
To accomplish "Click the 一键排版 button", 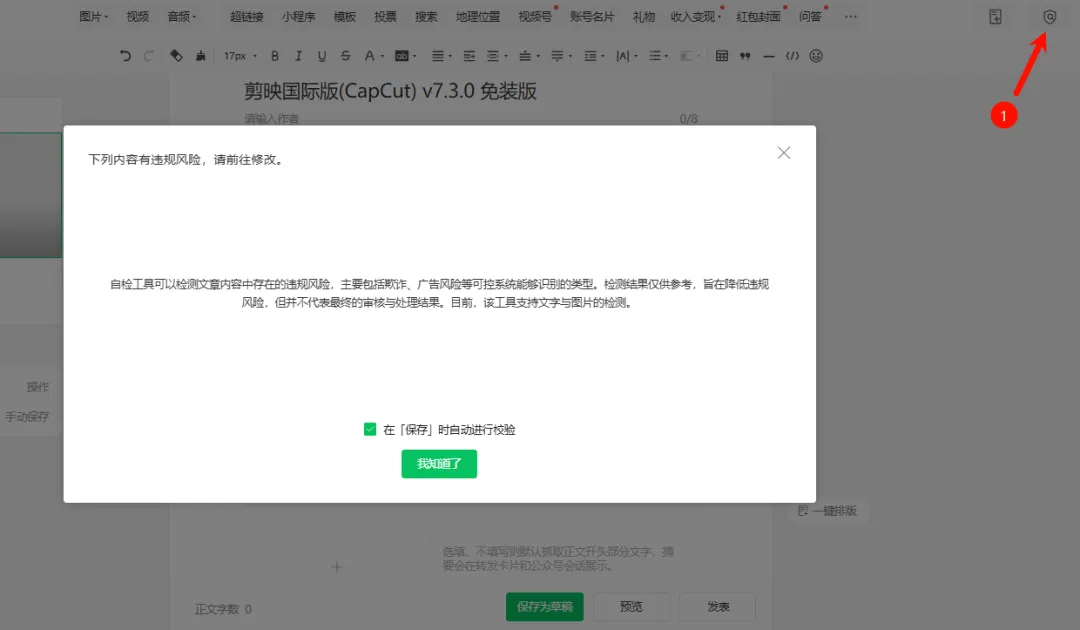I will tap(827, 510).
